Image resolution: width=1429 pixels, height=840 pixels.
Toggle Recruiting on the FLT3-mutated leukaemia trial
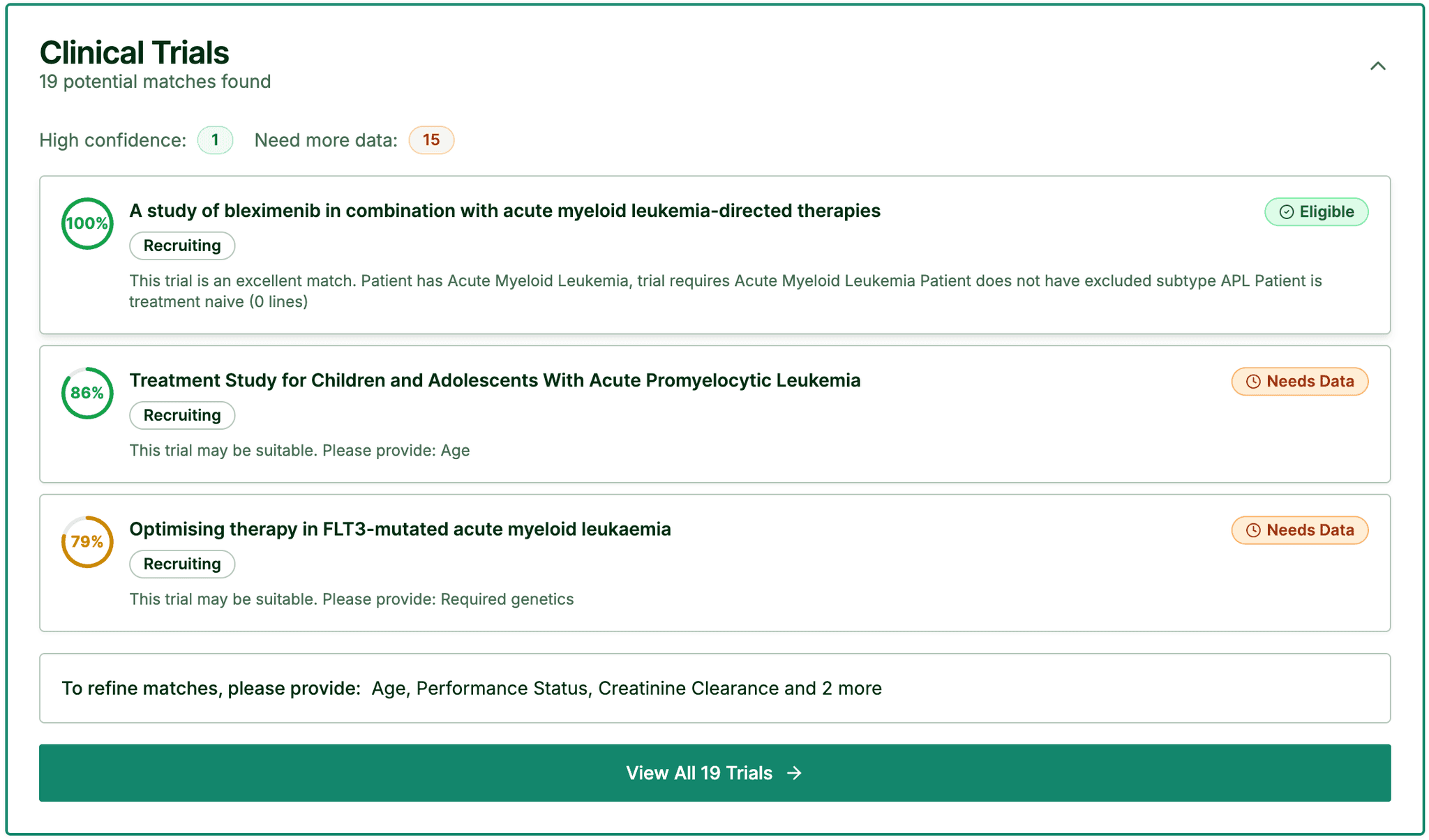pyautogui.click(x=182, y=564)
